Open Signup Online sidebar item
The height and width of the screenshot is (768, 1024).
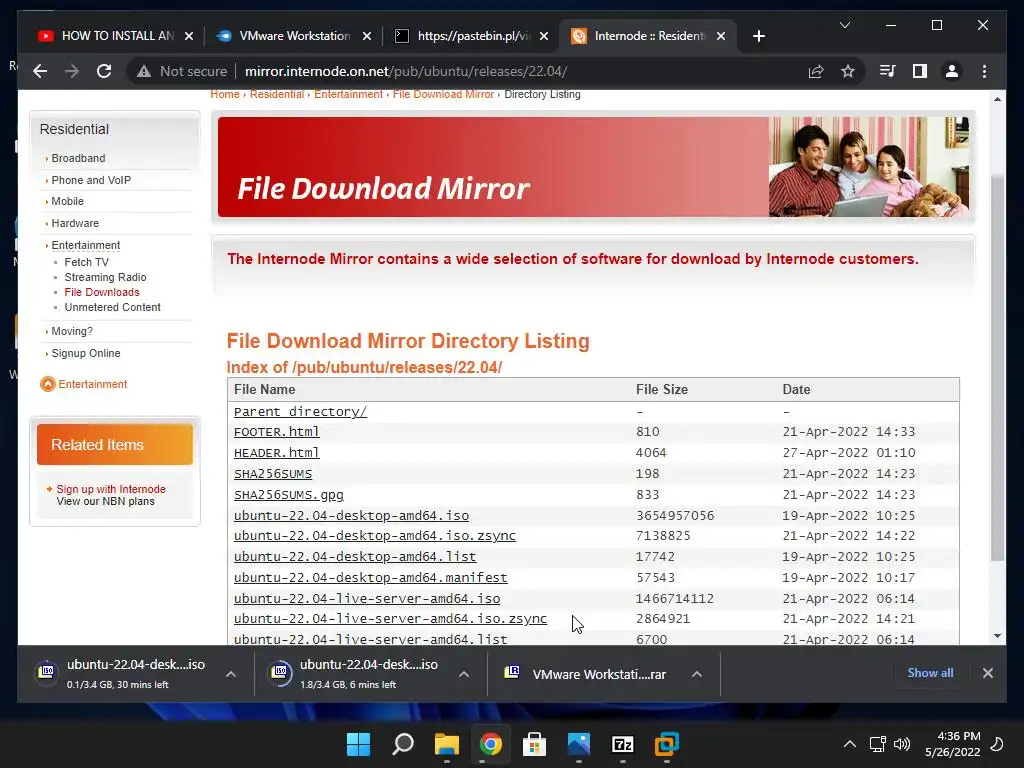[x=86, y=353]
